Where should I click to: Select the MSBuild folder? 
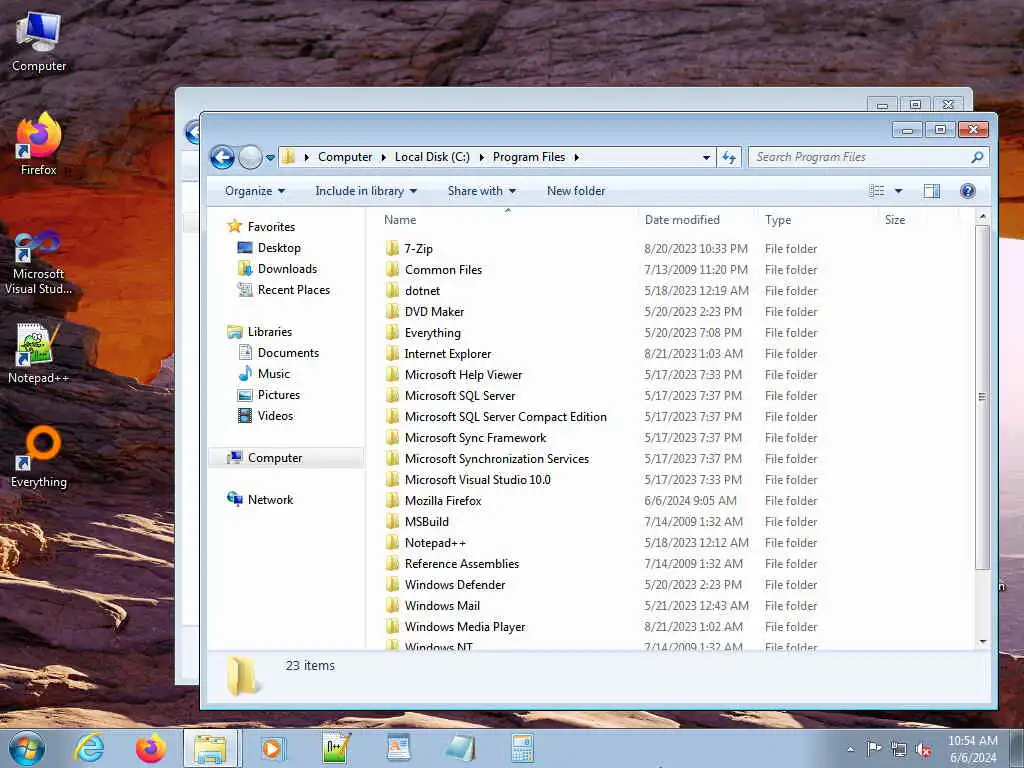point(426,522)
